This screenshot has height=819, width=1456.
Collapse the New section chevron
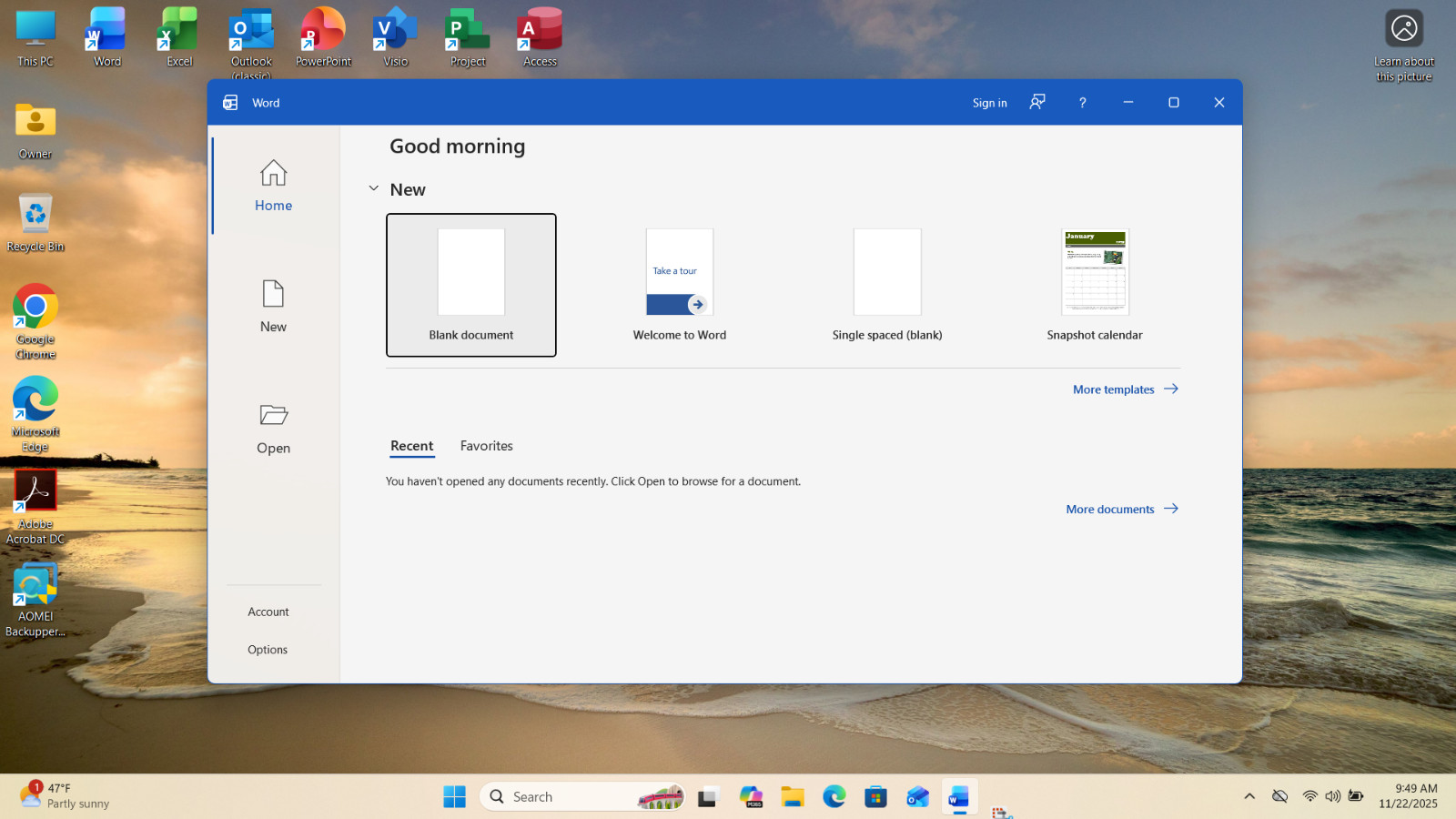(x=373, y=188)
